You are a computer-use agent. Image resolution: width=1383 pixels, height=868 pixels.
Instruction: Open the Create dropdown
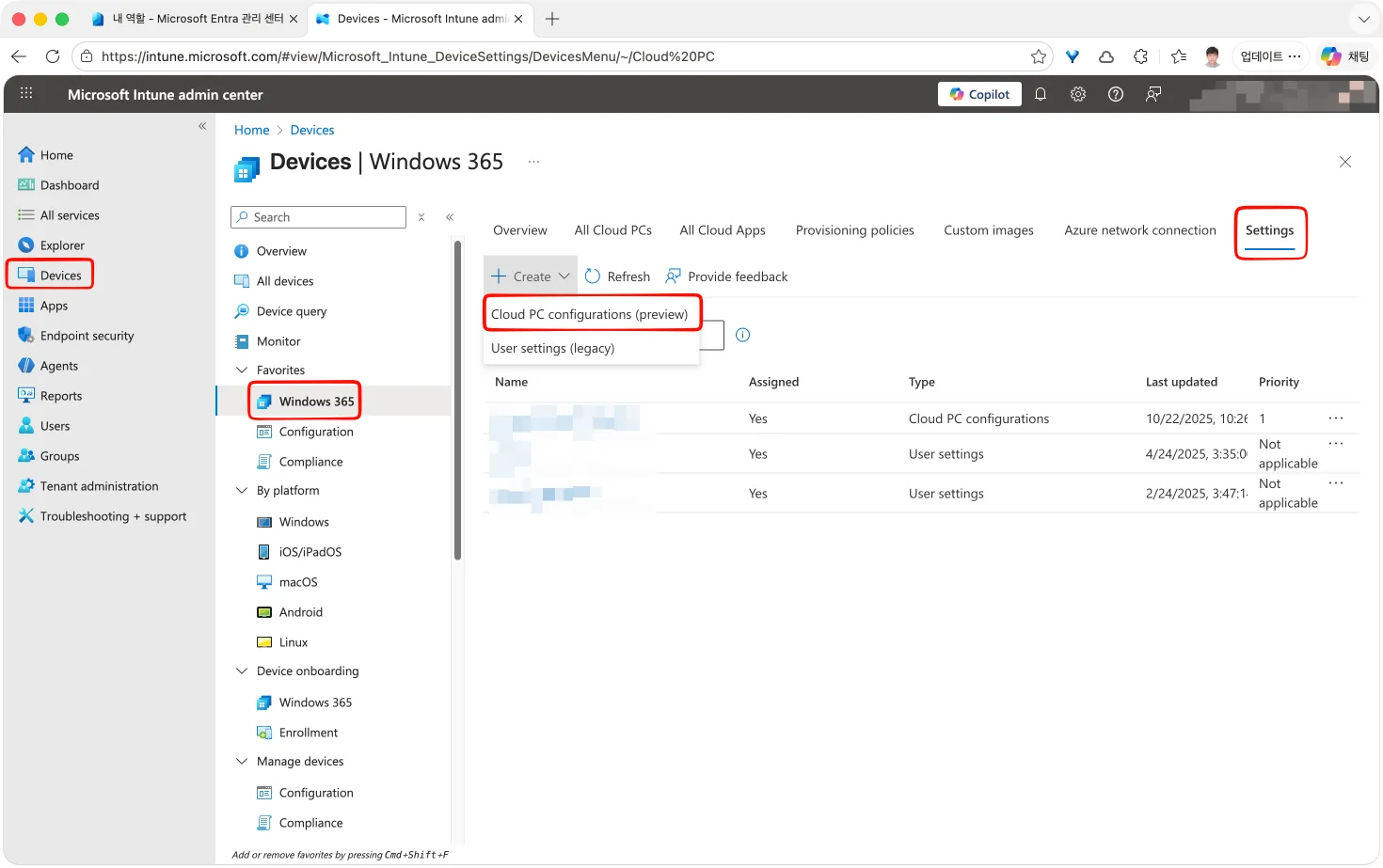(531, 276)
